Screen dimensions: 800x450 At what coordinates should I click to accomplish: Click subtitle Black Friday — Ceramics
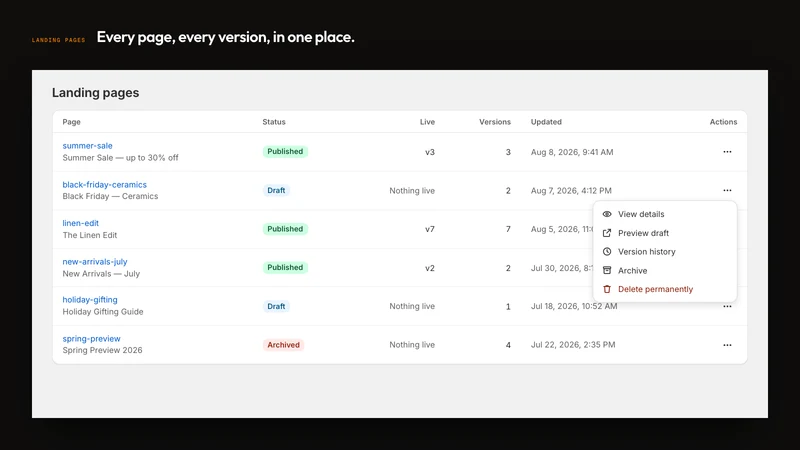(x=110, y=196)
